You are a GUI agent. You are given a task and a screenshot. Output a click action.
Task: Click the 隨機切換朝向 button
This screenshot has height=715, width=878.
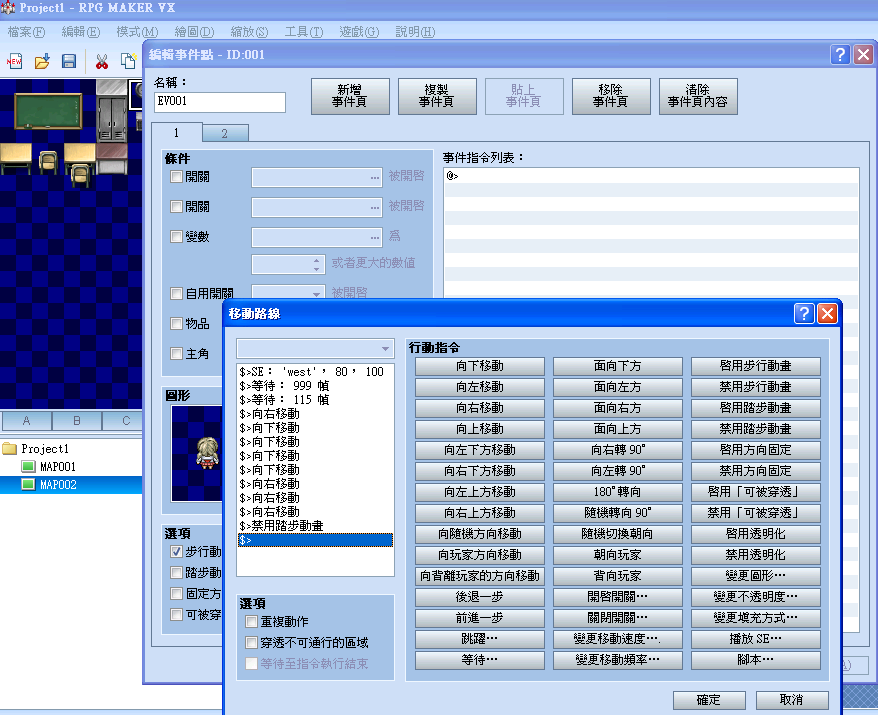pyautogui.click(x=617, y=534)
